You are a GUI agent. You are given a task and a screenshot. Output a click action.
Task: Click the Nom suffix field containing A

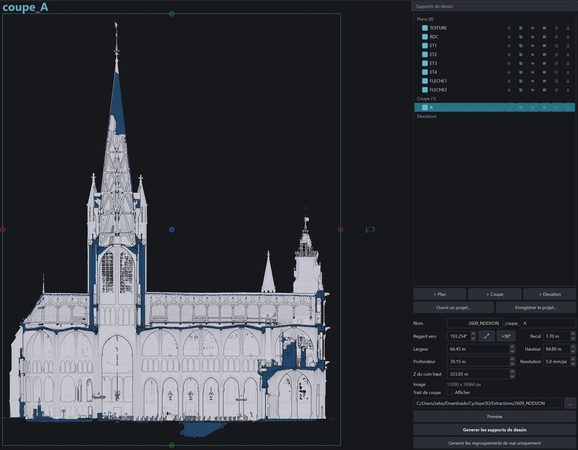(547, 323)
